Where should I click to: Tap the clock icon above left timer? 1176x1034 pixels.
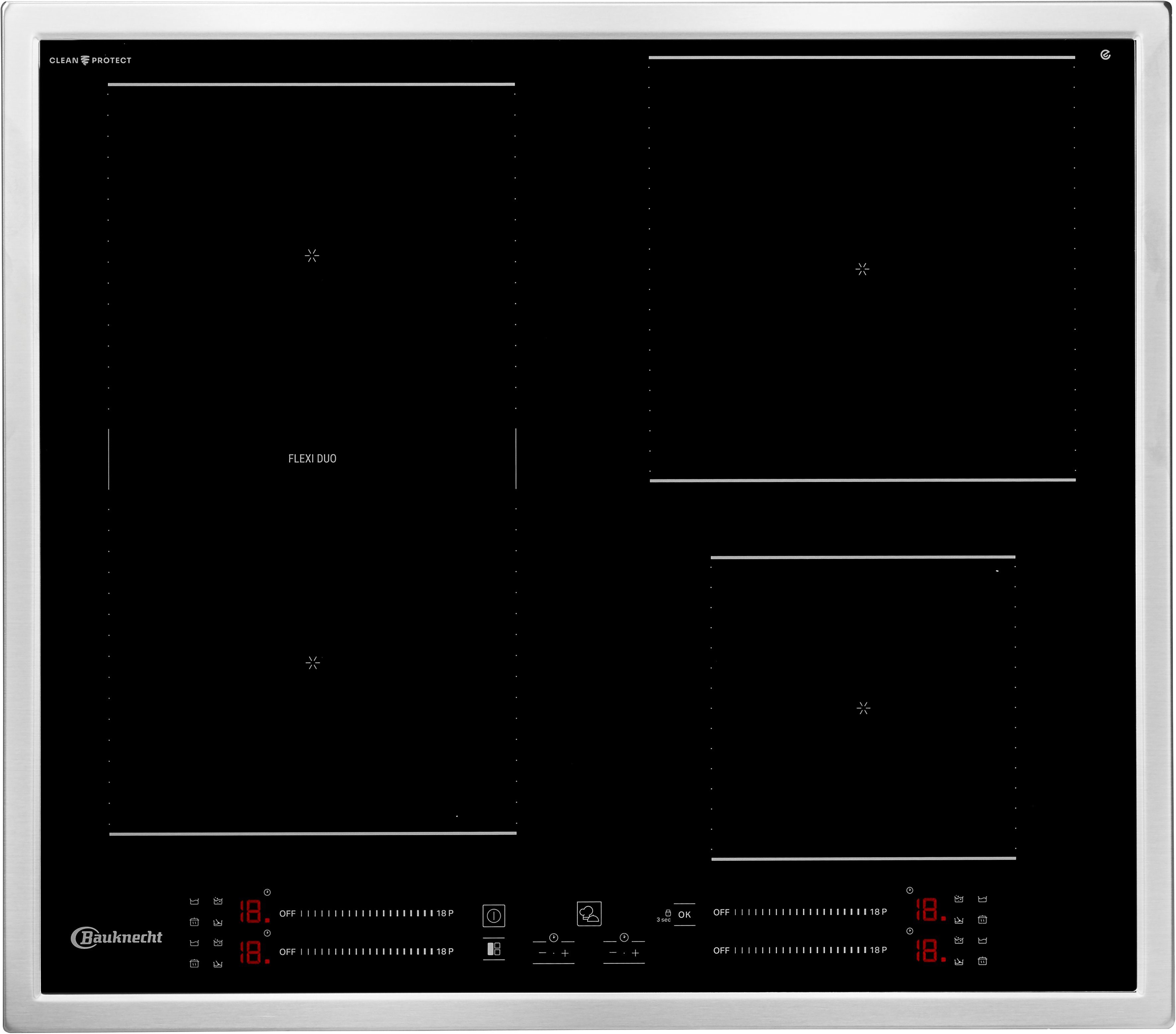(553, 938)
